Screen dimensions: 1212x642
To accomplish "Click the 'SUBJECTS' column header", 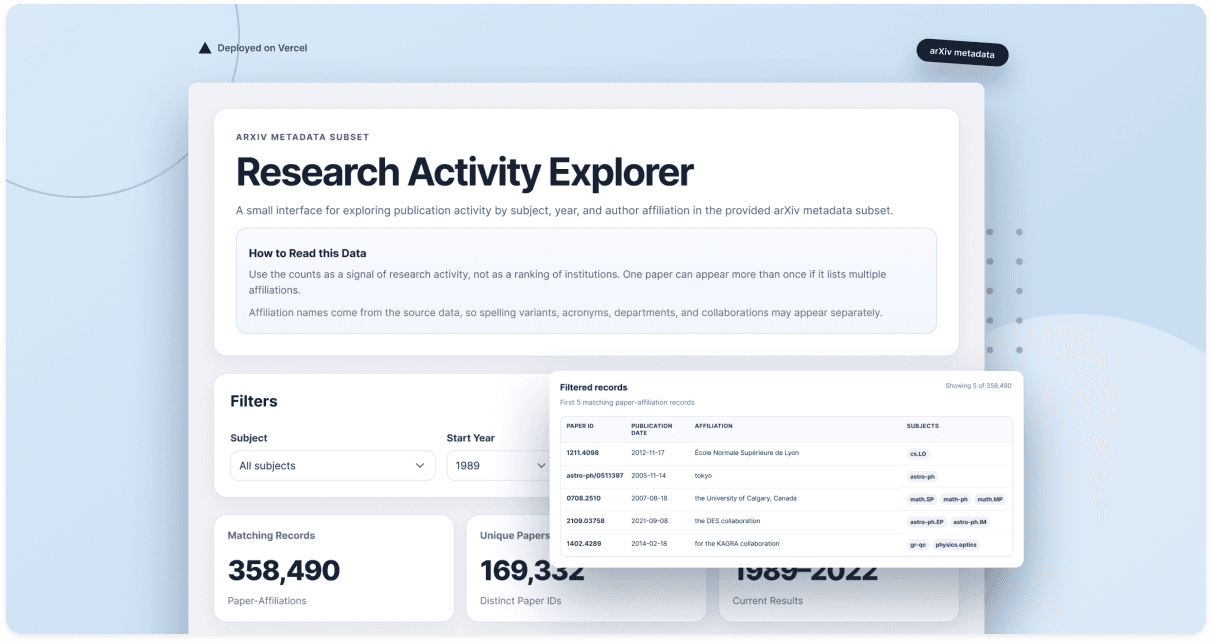I will pyautogui.click(x=922, y=426).
